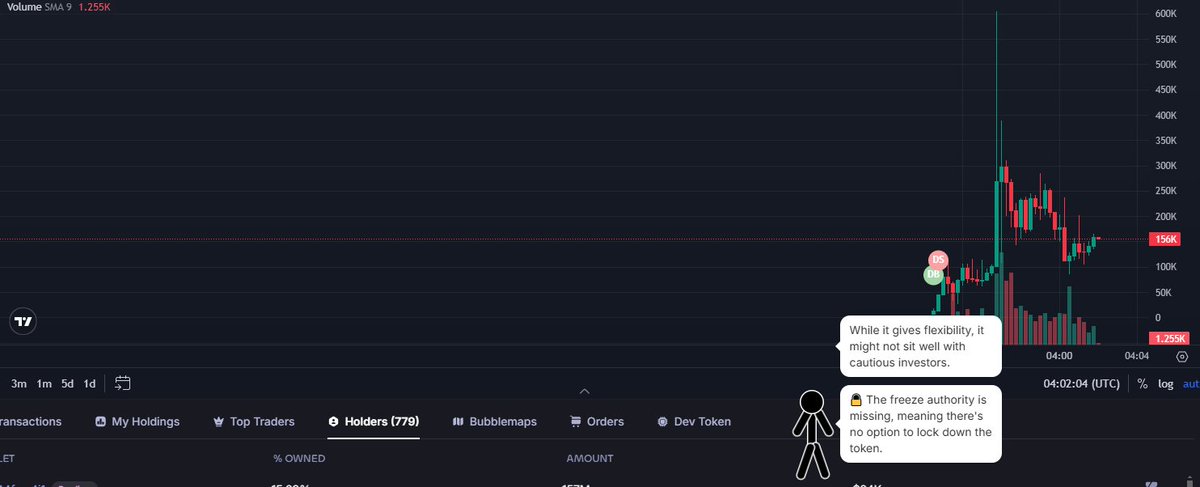1200x487 pixels.
Task: Click the 04:00 time axis label
Action: [x=1059, y=356]
